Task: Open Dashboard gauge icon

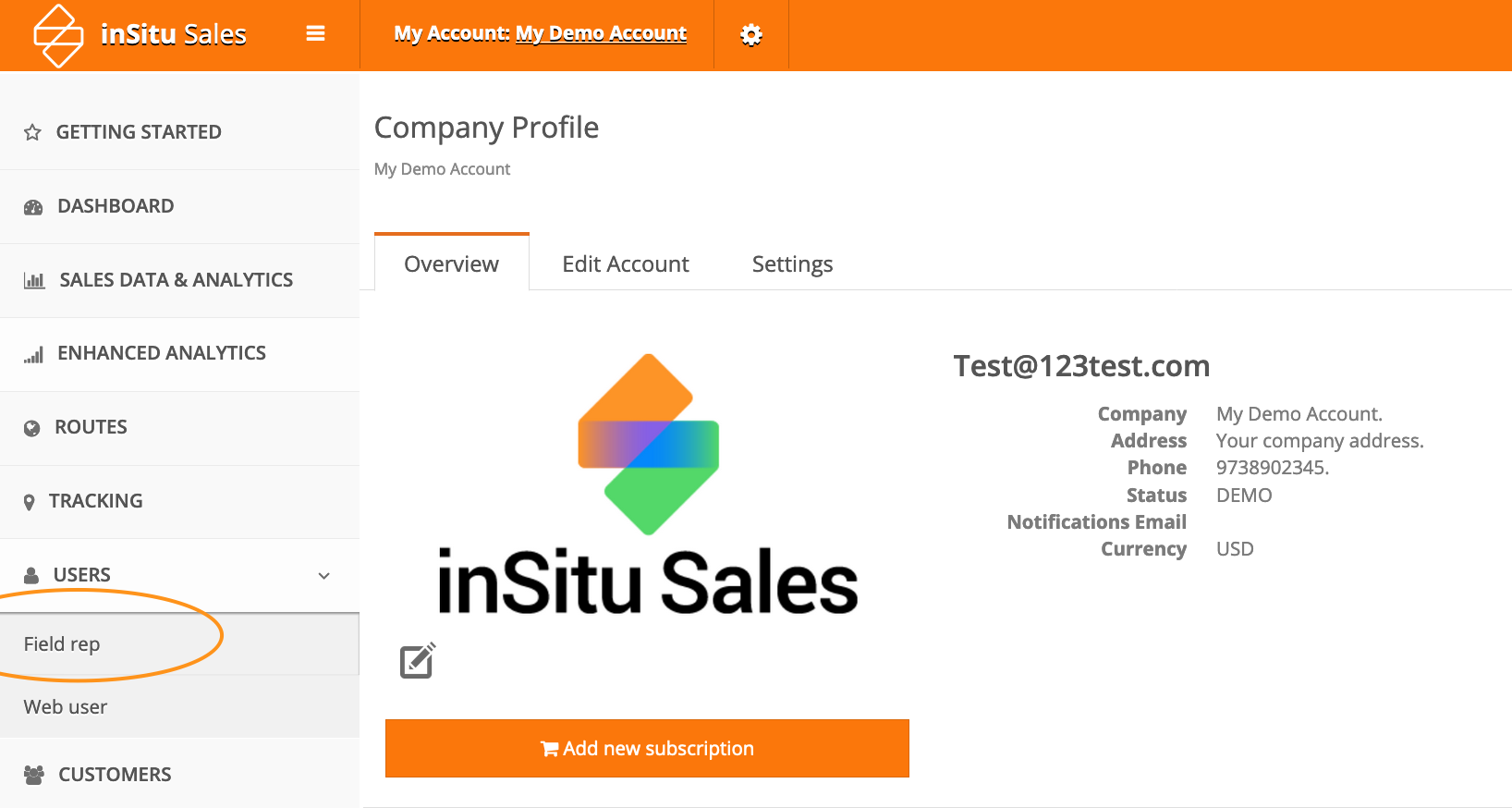Action: click(x=33, y=207)
